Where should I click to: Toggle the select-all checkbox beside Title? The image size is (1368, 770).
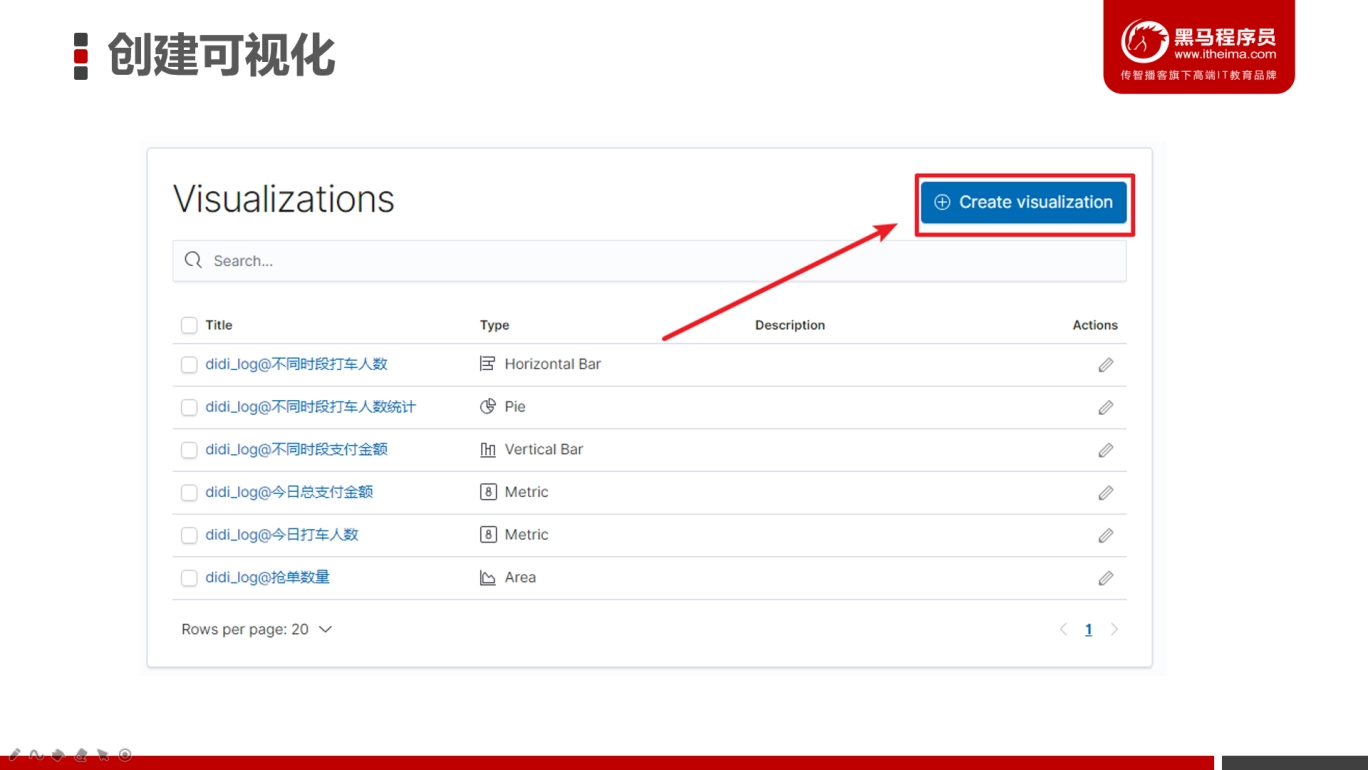pyautogui.click(x=189, y=325)
